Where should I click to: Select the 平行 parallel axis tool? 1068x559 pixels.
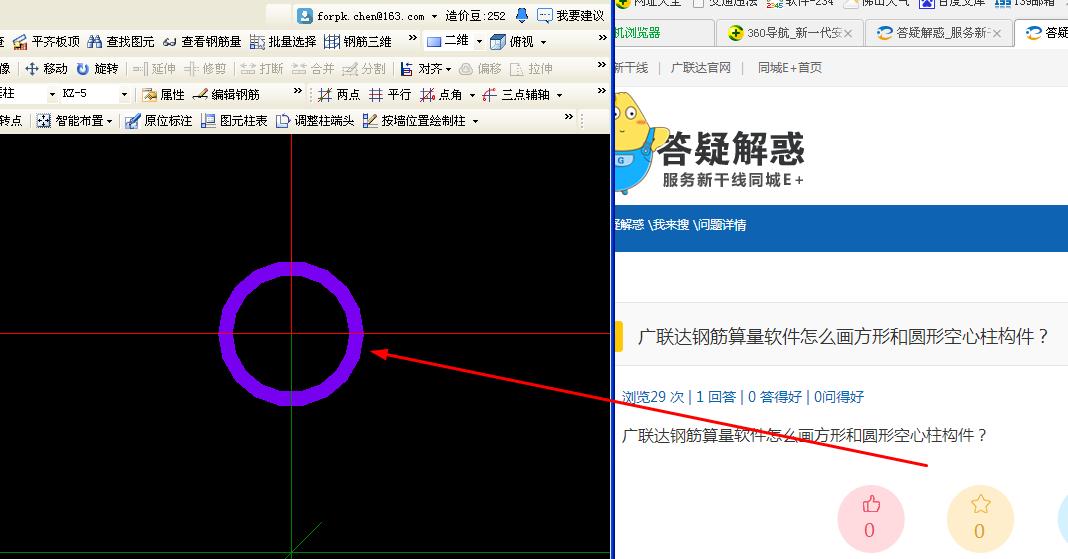tap(390, 95)
